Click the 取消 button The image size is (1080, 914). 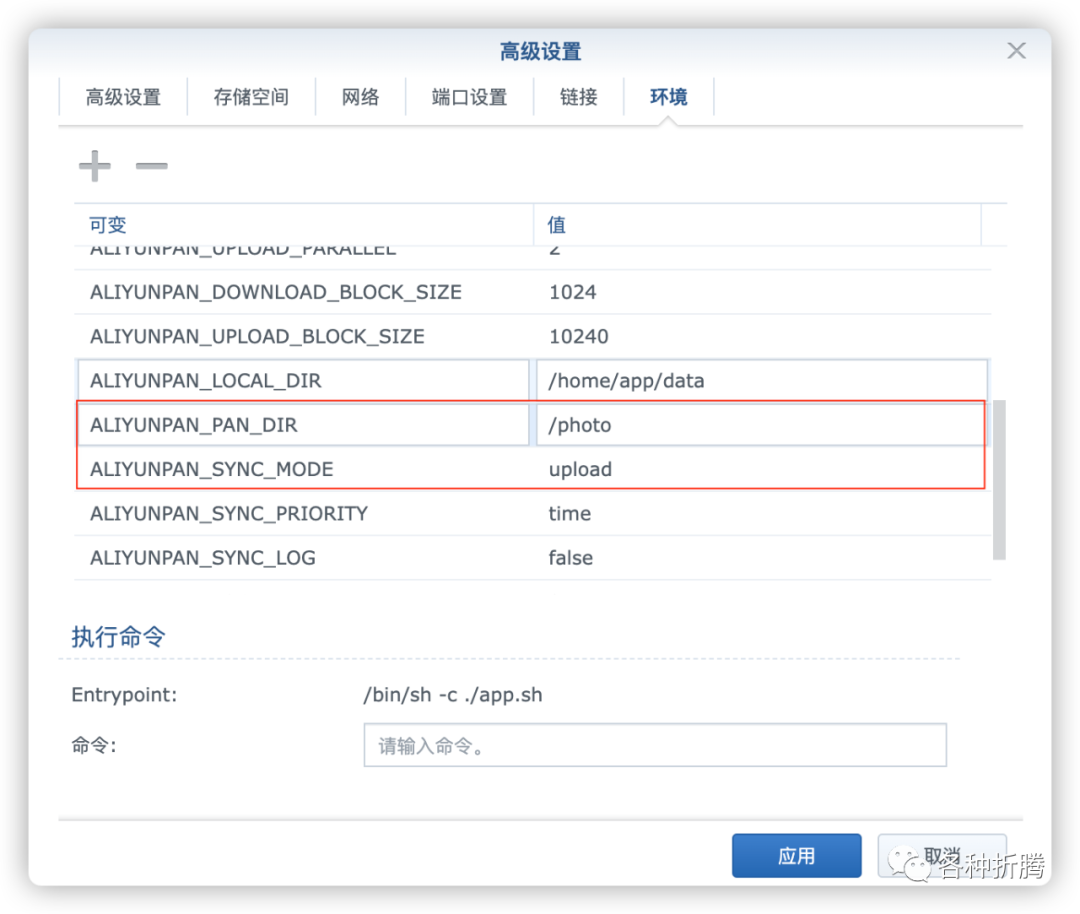[x=942, y=855]
